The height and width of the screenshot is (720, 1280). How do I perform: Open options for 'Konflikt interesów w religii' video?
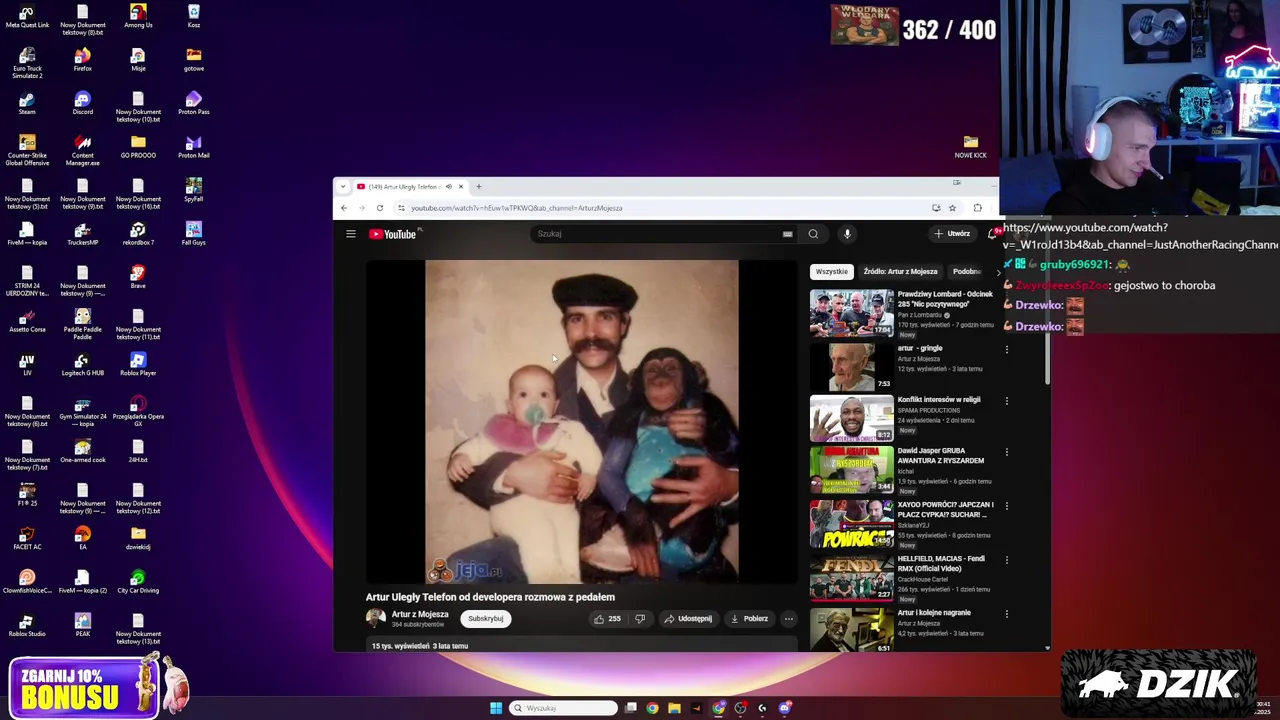[1007, 400]
